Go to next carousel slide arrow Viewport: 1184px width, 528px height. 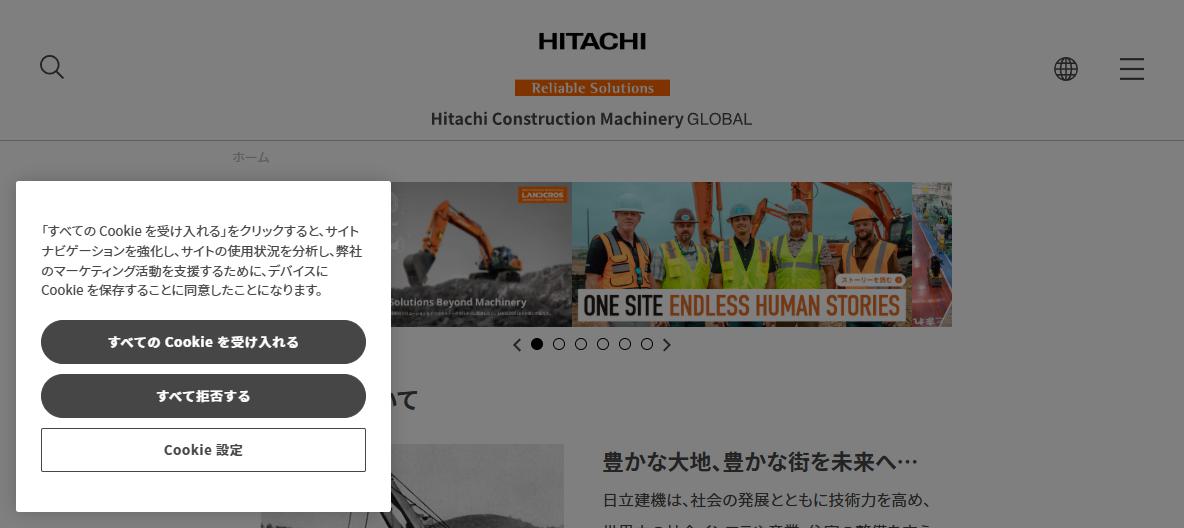point(667,344)
